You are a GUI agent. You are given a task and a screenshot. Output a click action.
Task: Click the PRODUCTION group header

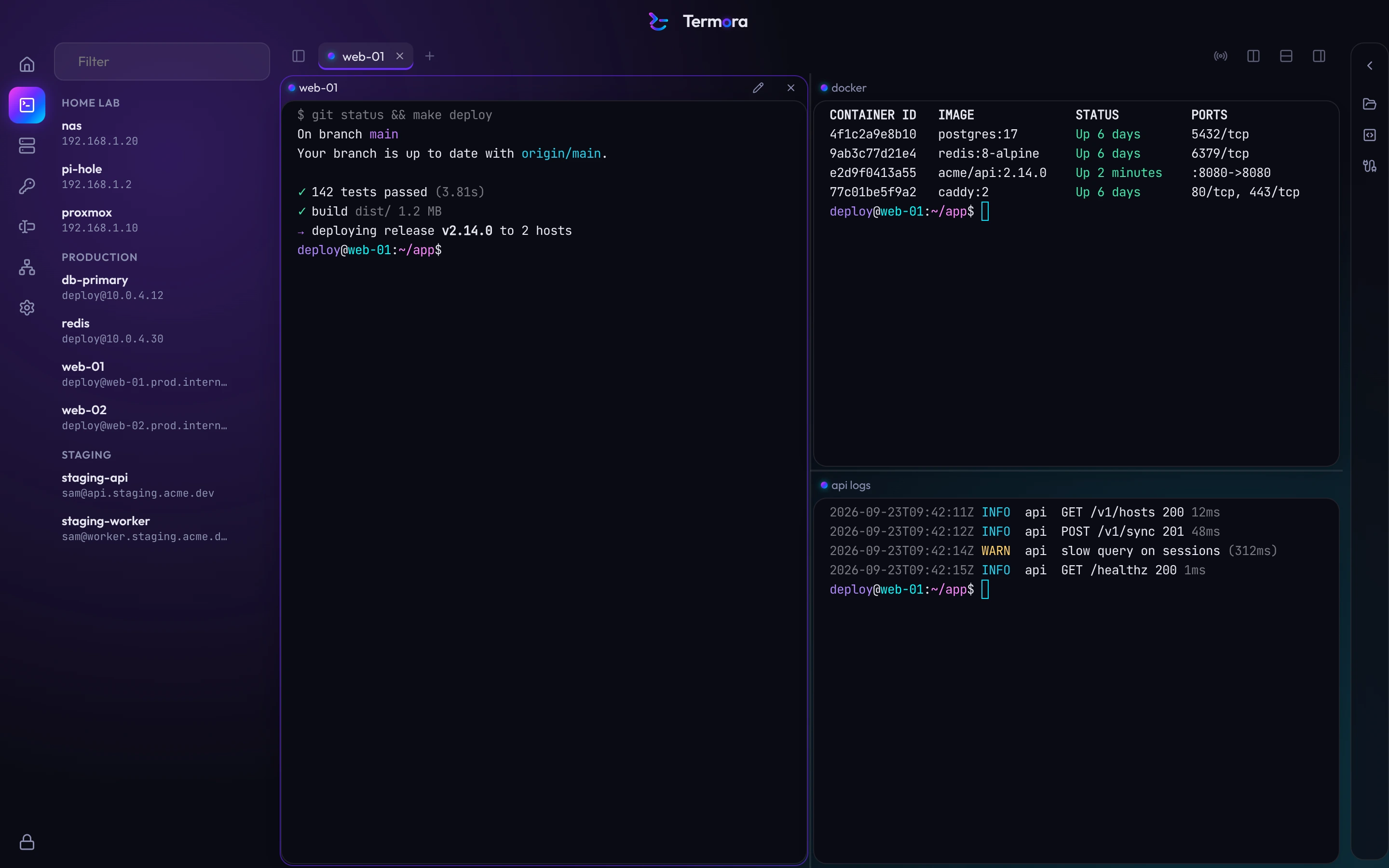[x=99, y=257]
